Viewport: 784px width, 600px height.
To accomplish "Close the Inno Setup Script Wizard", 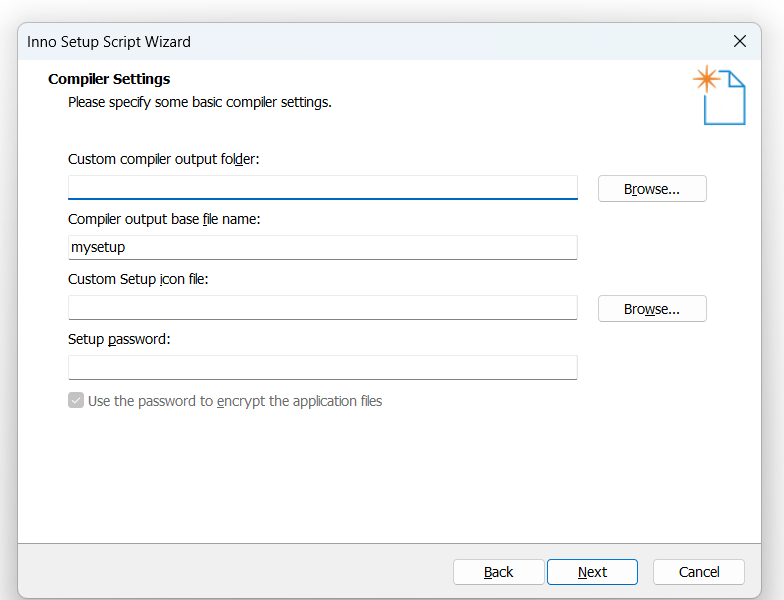I will coord(740,41).
